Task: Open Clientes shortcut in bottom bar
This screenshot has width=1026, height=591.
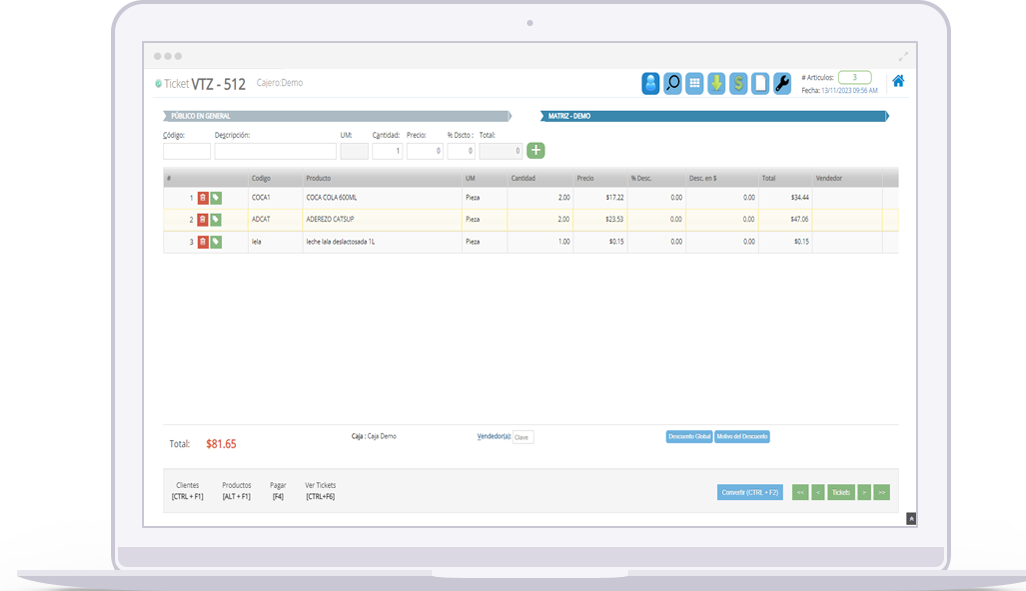Action: pos(187,491)
